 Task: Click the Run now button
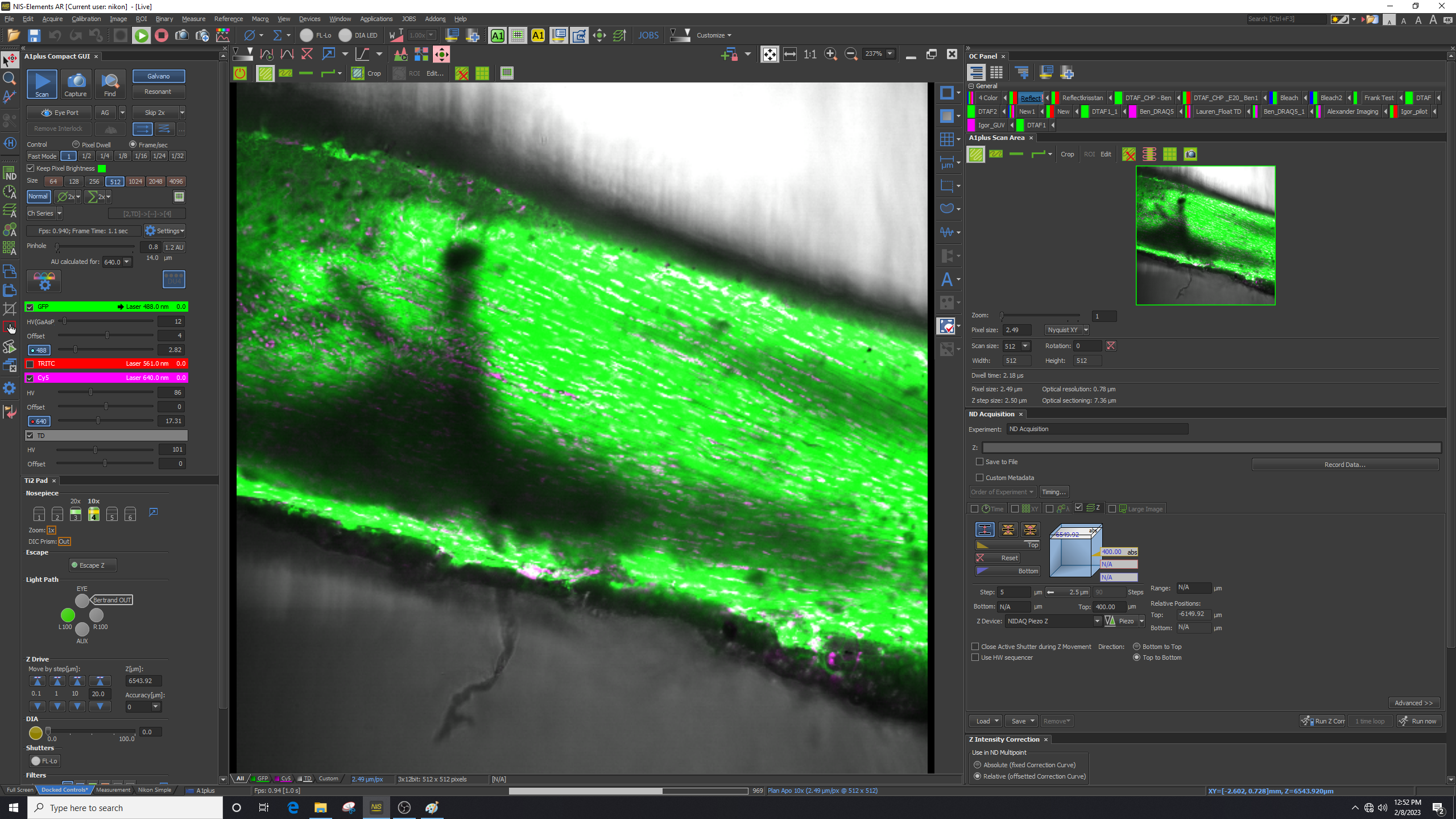(x=1418, y=721)
